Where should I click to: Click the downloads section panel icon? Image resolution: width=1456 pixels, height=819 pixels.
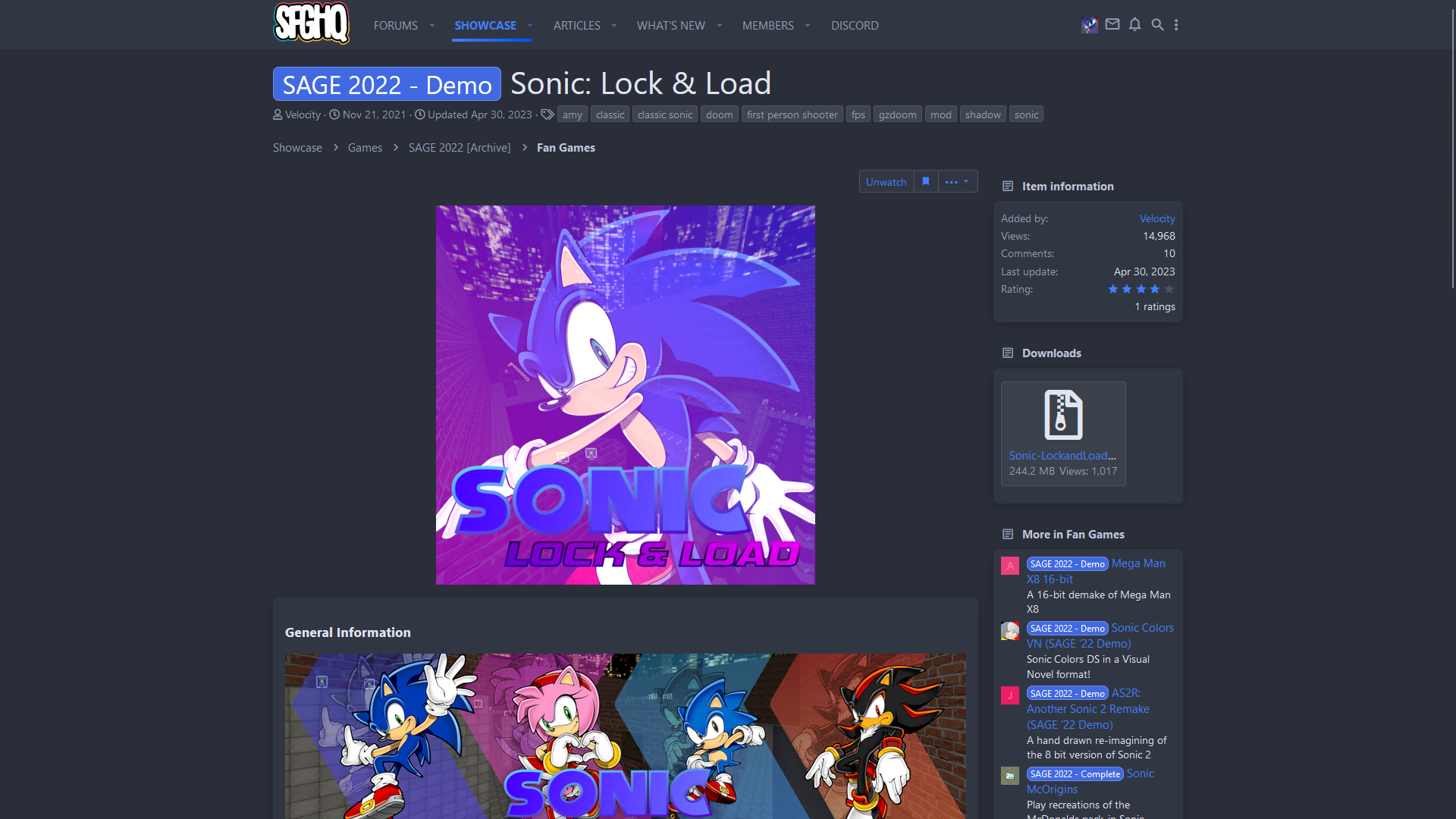coord(1007,352)
